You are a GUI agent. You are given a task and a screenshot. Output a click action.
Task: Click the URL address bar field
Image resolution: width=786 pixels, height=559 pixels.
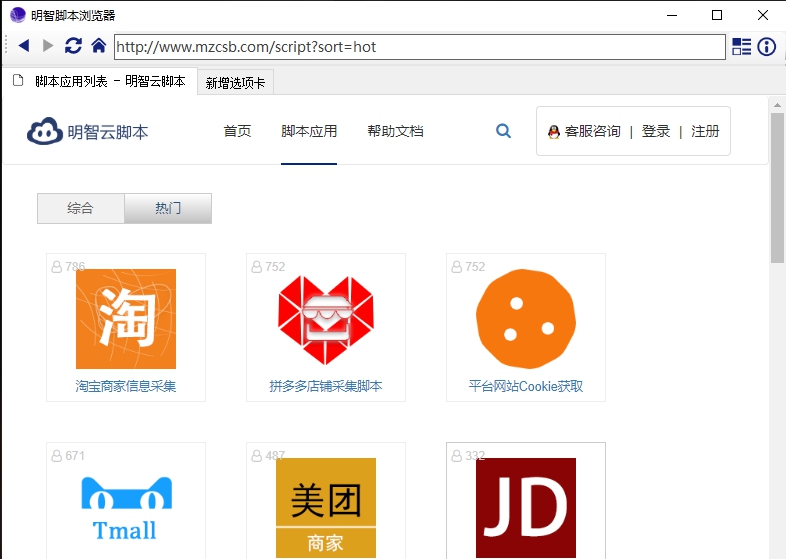pos(420,47)
